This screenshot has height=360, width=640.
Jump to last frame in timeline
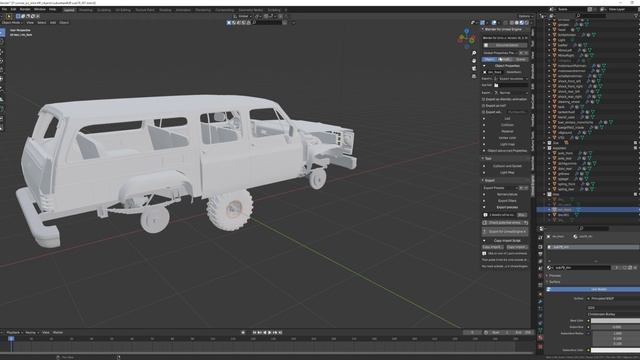pos(280,333)
